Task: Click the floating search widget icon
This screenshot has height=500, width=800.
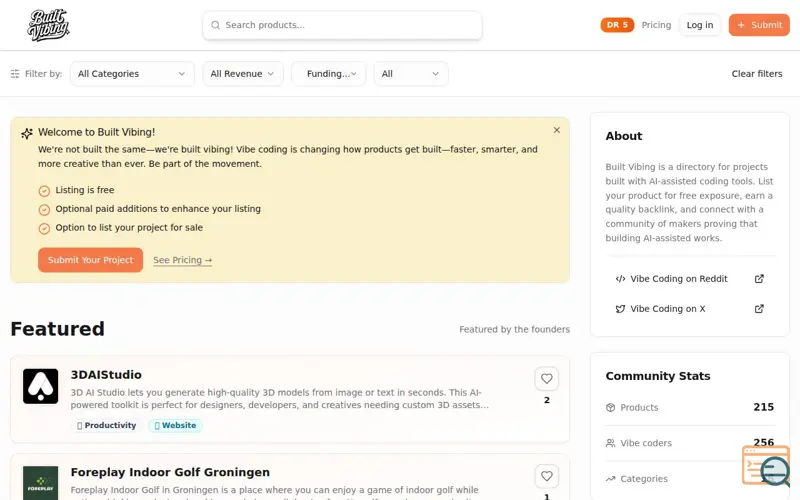Action: [x=766, y=466]
